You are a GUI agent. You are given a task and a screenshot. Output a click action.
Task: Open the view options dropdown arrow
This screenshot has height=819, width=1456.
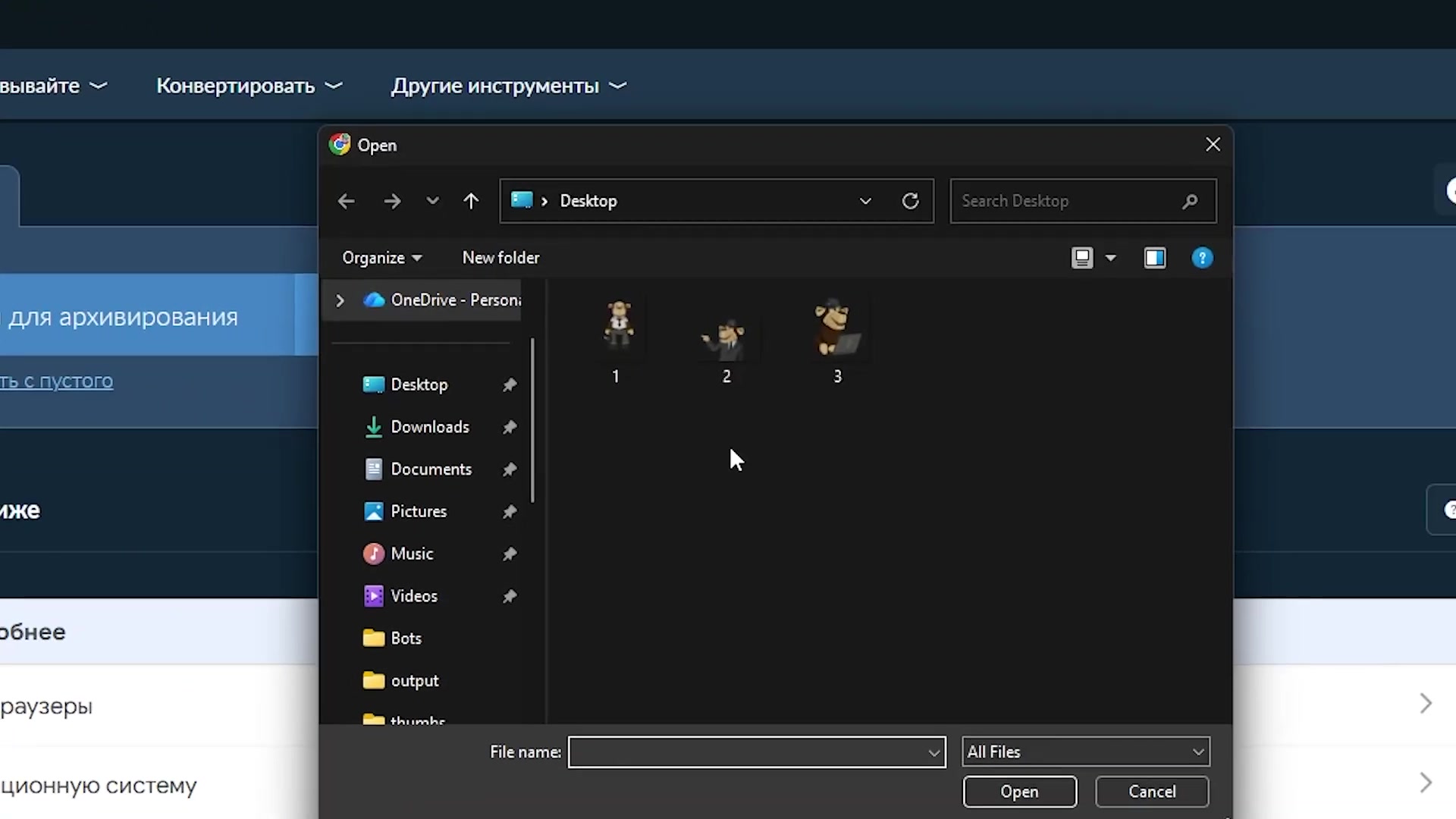[1111, 258]
